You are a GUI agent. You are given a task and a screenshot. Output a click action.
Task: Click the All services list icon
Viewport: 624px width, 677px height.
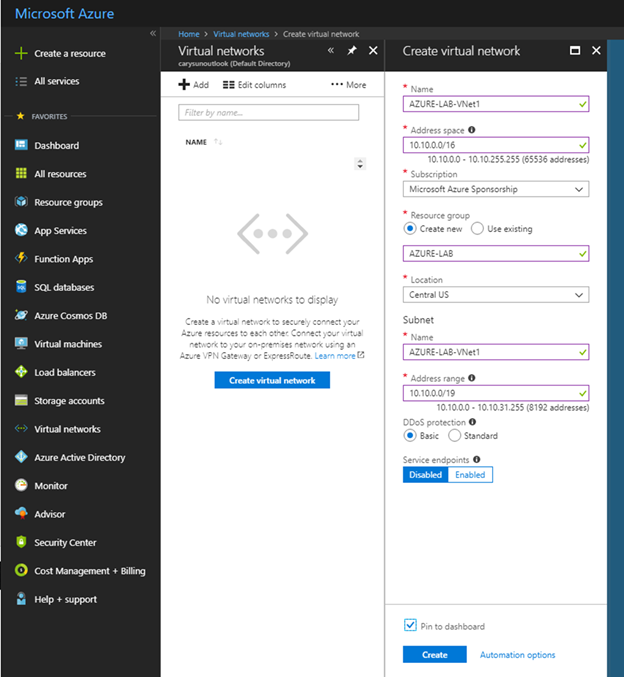click(21, 81)
